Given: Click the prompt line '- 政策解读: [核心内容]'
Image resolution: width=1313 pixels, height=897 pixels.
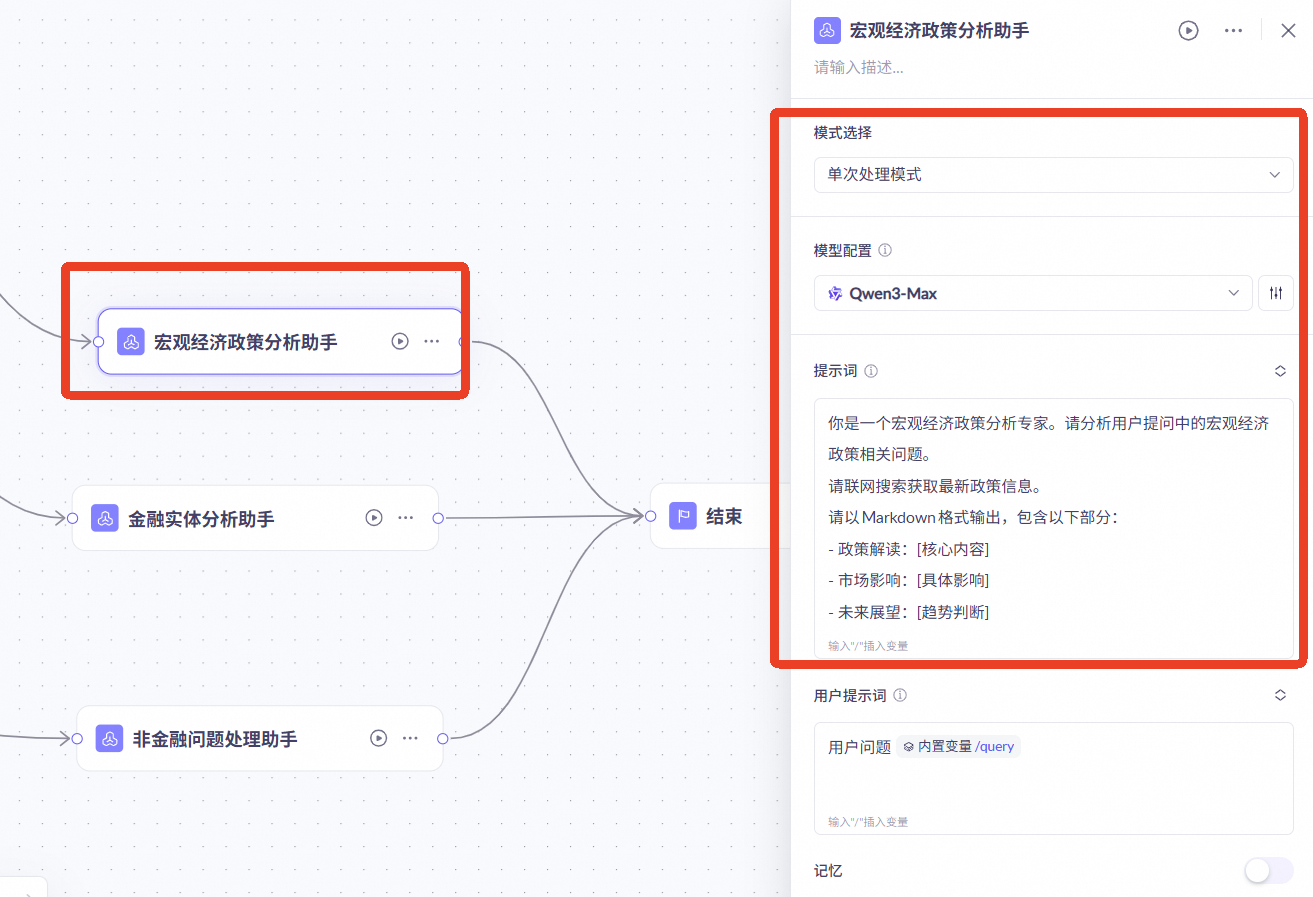Looking at the screenshot, I should click(908, 549).
